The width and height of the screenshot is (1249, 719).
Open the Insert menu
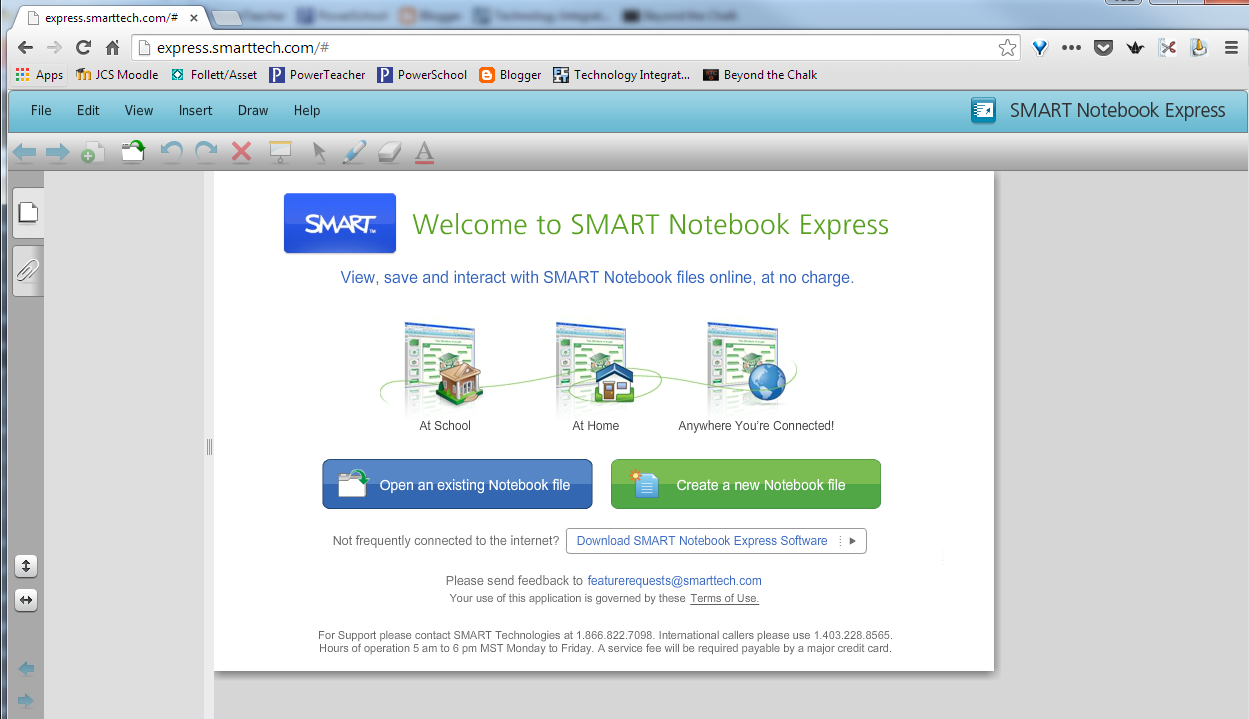pyautogui.click(x=196, y=111)
